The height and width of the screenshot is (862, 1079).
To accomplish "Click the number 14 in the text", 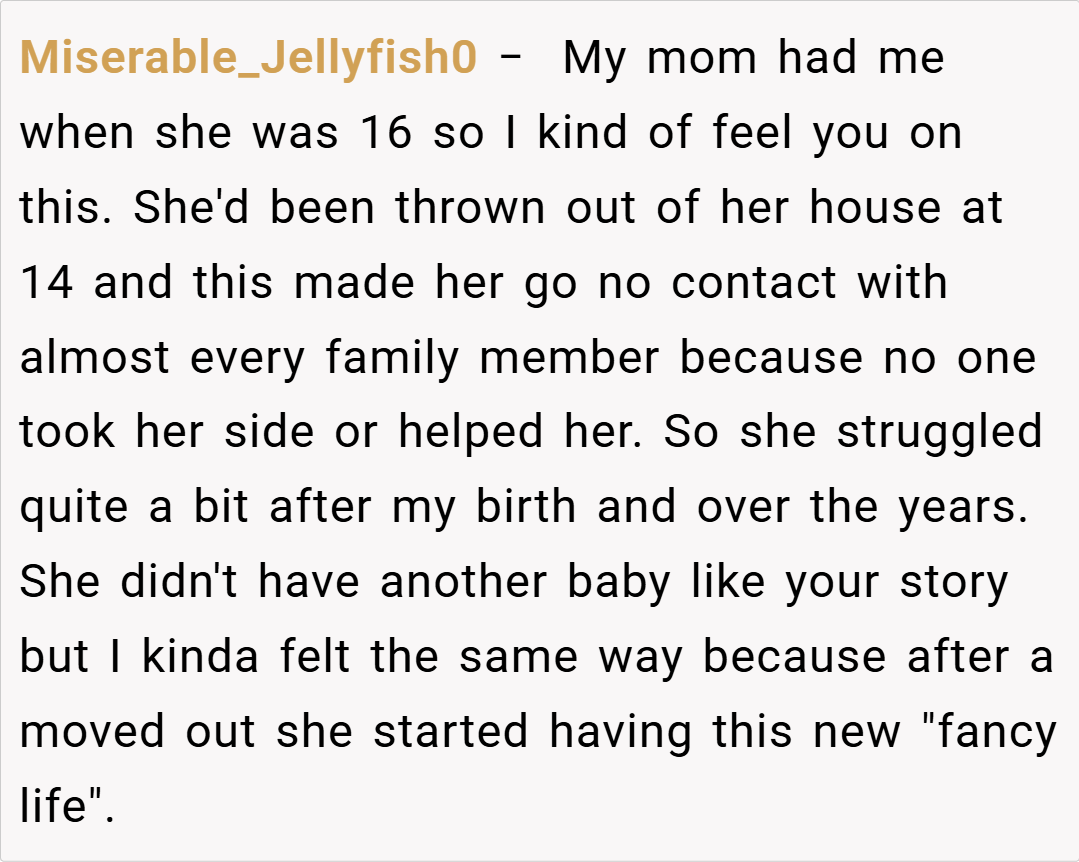I will coord(47,283).
